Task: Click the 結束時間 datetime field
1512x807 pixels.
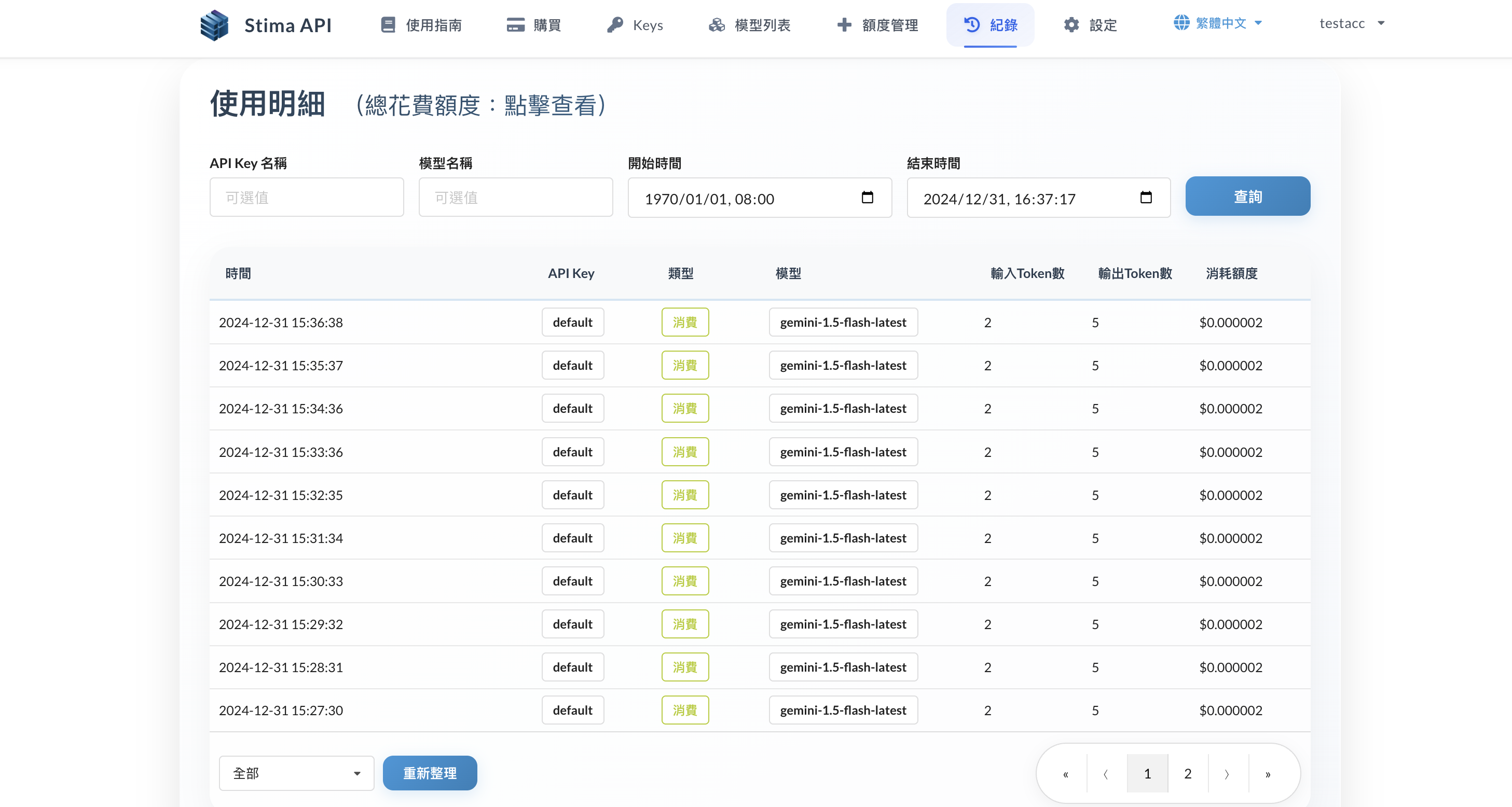Action: coord(1038,198)
